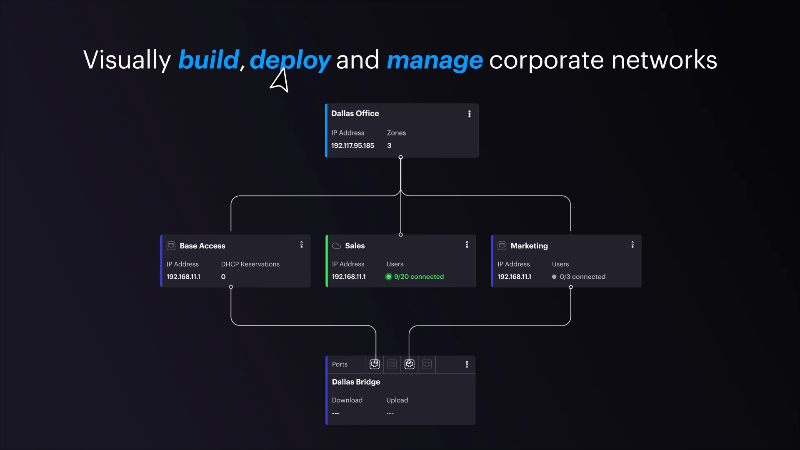Click gray status dot on Marketing card
Image resolution: width=800 pixels, height=450 pixels.
coord(554,277)
